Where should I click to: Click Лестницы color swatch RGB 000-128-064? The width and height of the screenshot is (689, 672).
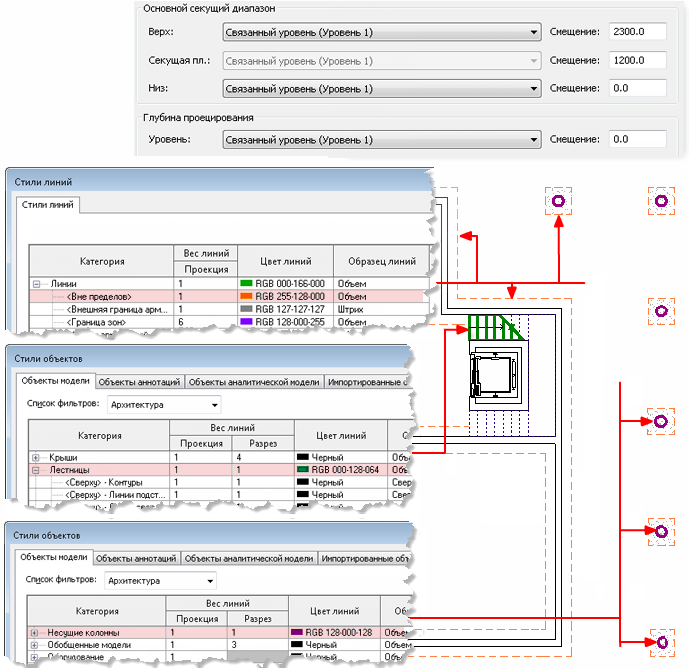point(303,469)
